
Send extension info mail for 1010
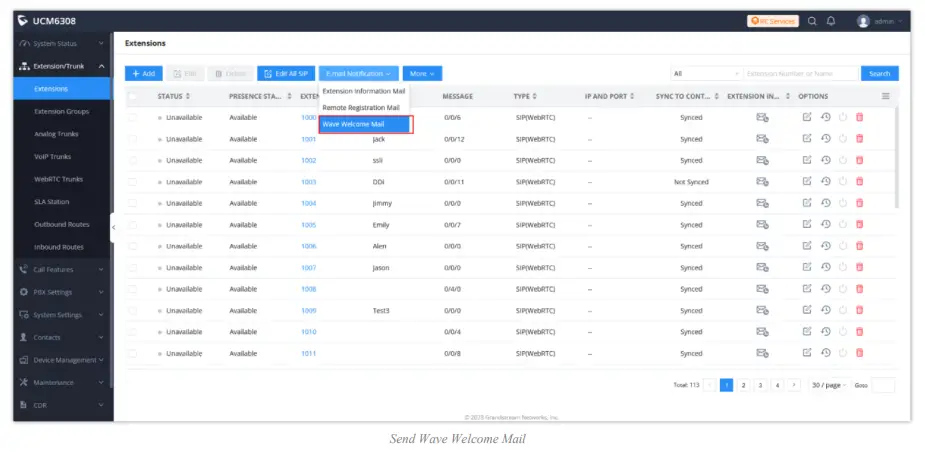pyautogui.click(x=762, y=331)
